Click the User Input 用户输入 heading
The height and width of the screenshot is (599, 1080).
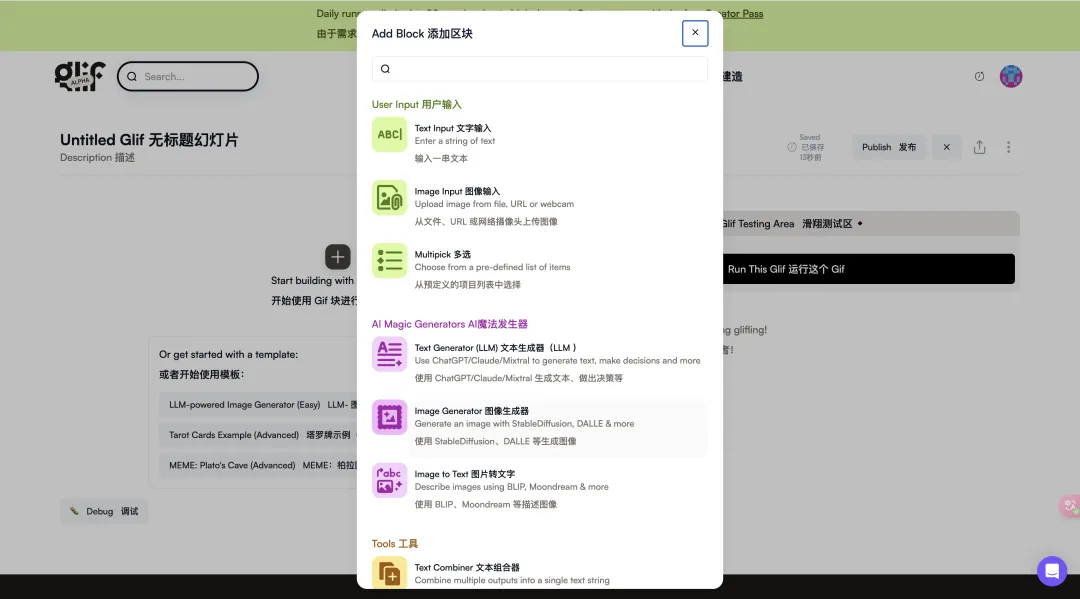coord(417,105)
